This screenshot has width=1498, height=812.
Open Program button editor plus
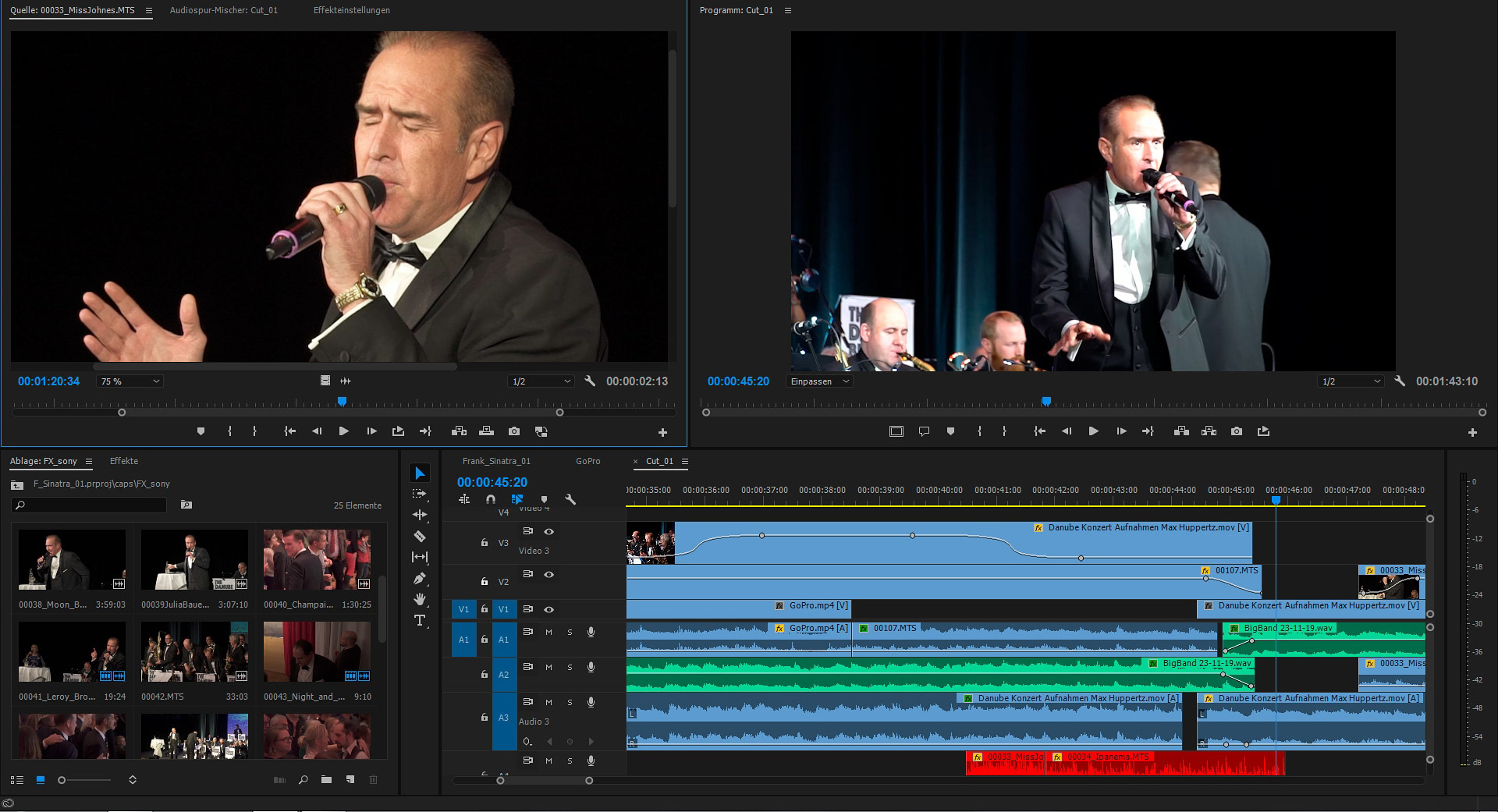[1472, 432]
